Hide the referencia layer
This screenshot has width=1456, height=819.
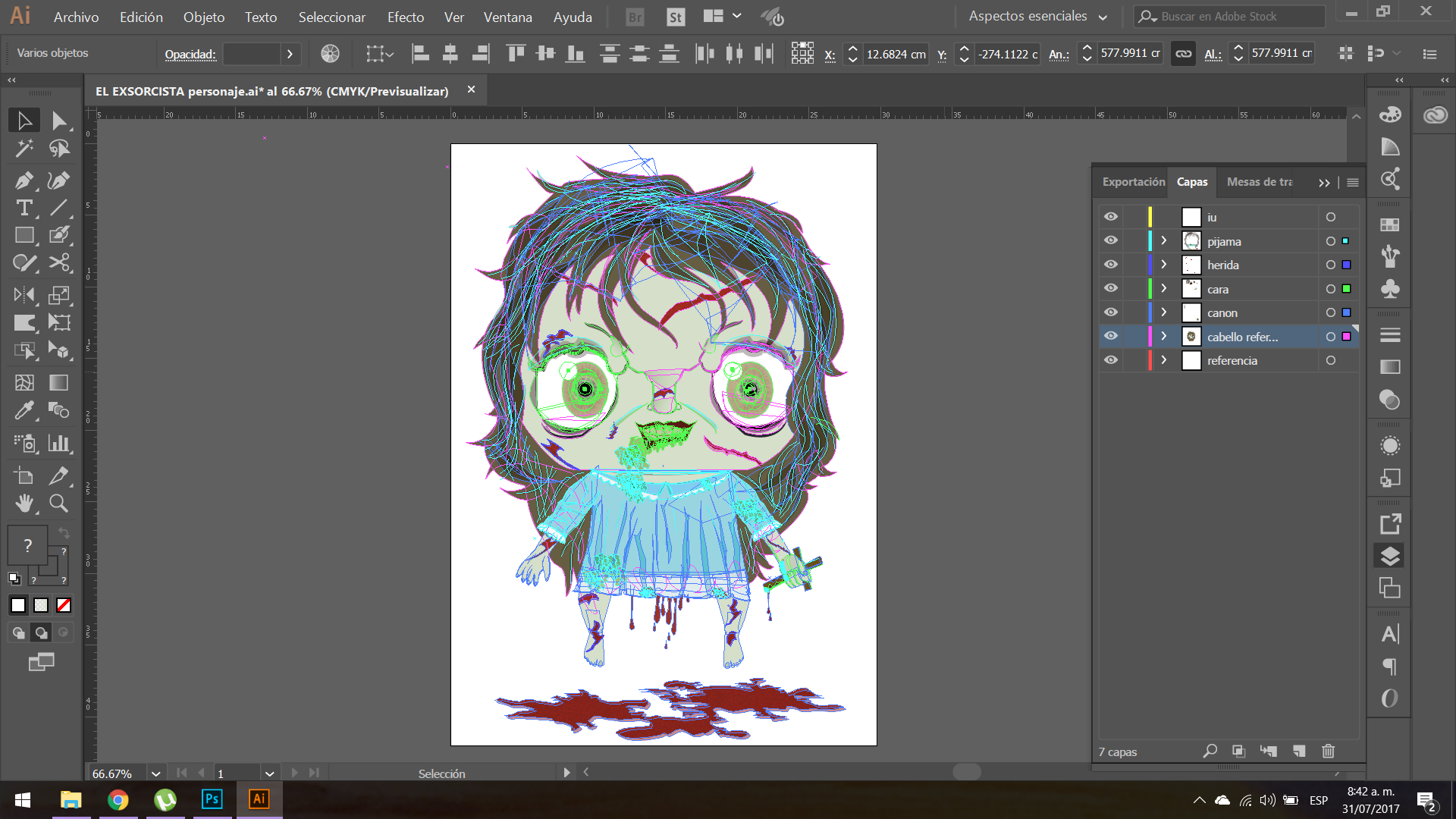click(x=1111, y=360)
